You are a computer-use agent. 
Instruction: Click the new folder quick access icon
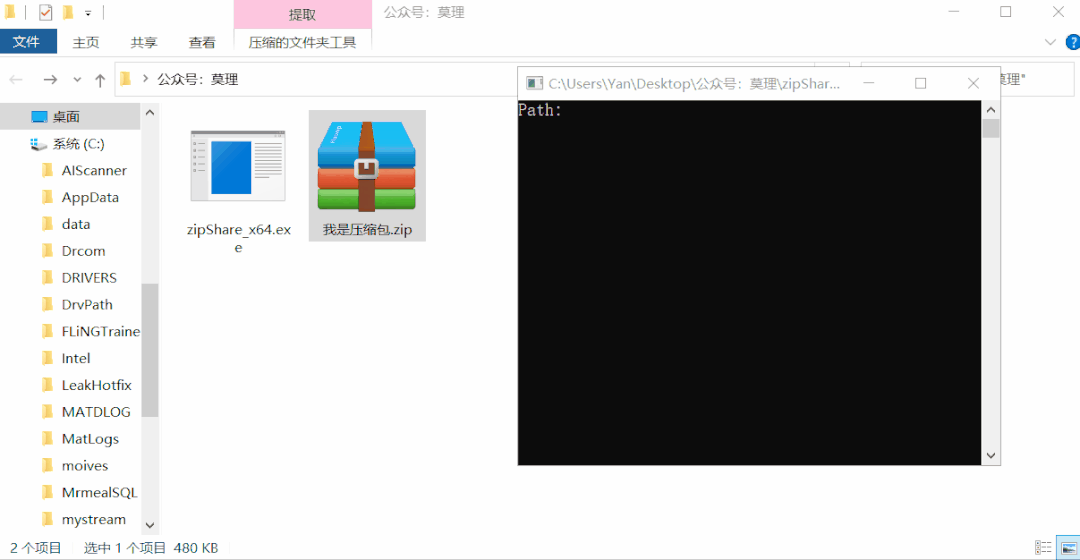point(68,12)
